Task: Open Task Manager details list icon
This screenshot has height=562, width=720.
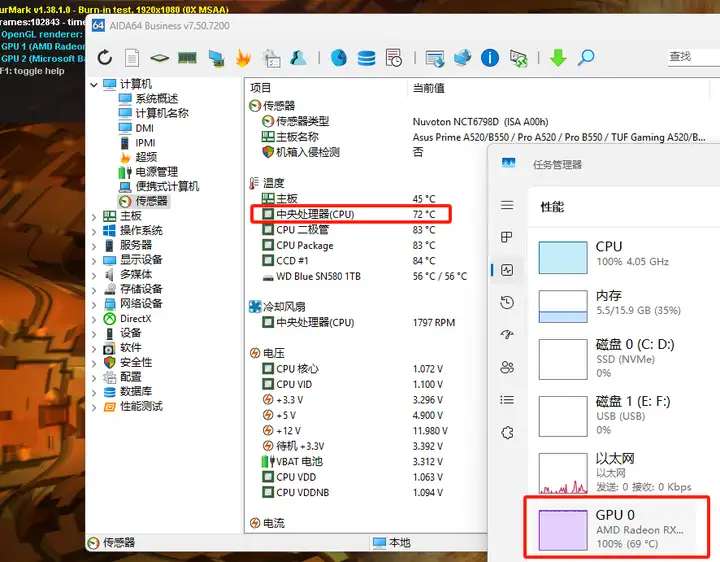Action: [507, 400]
